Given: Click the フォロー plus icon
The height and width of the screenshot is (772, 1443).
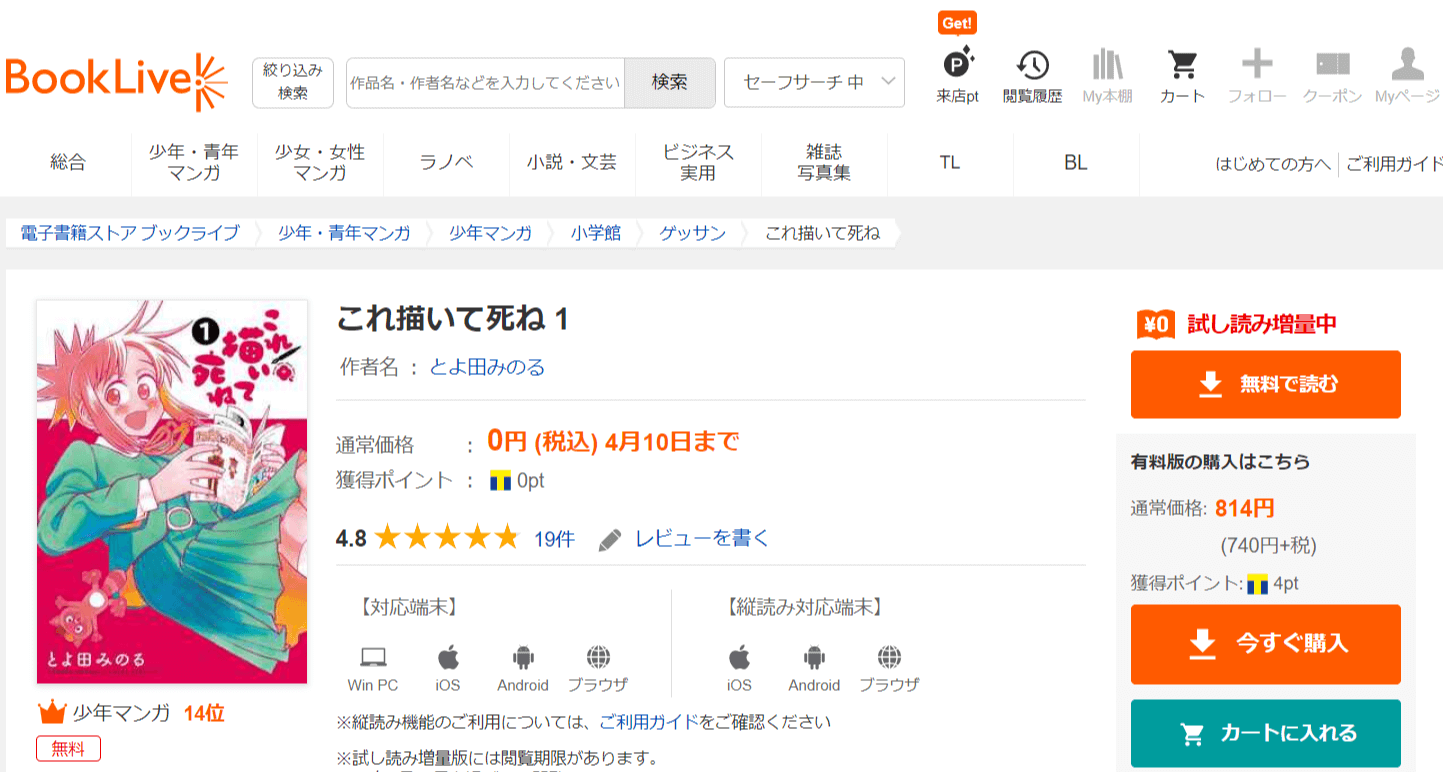Looking at the screenshot, I should tap(1257, 65).
